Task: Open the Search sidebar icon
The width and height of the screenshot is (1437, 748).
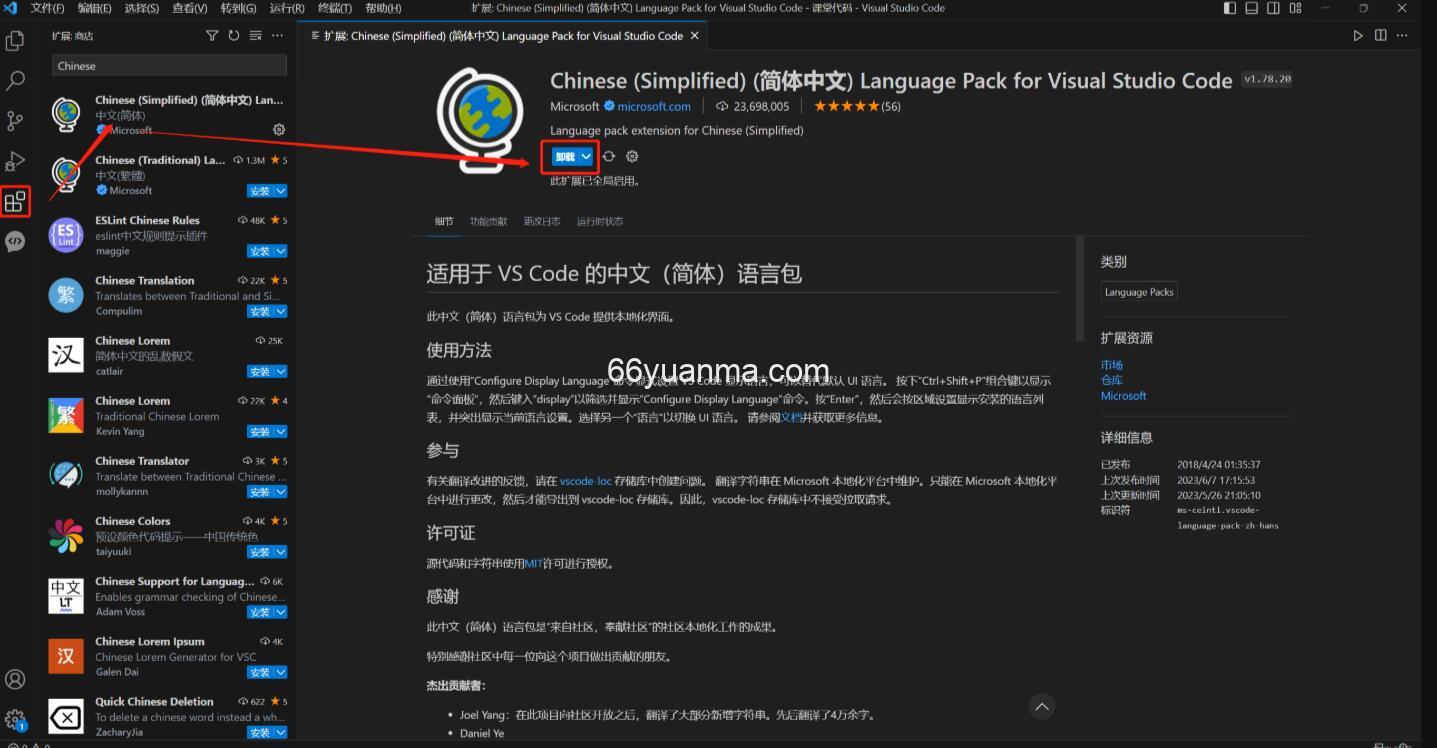Action: (15, 80)
